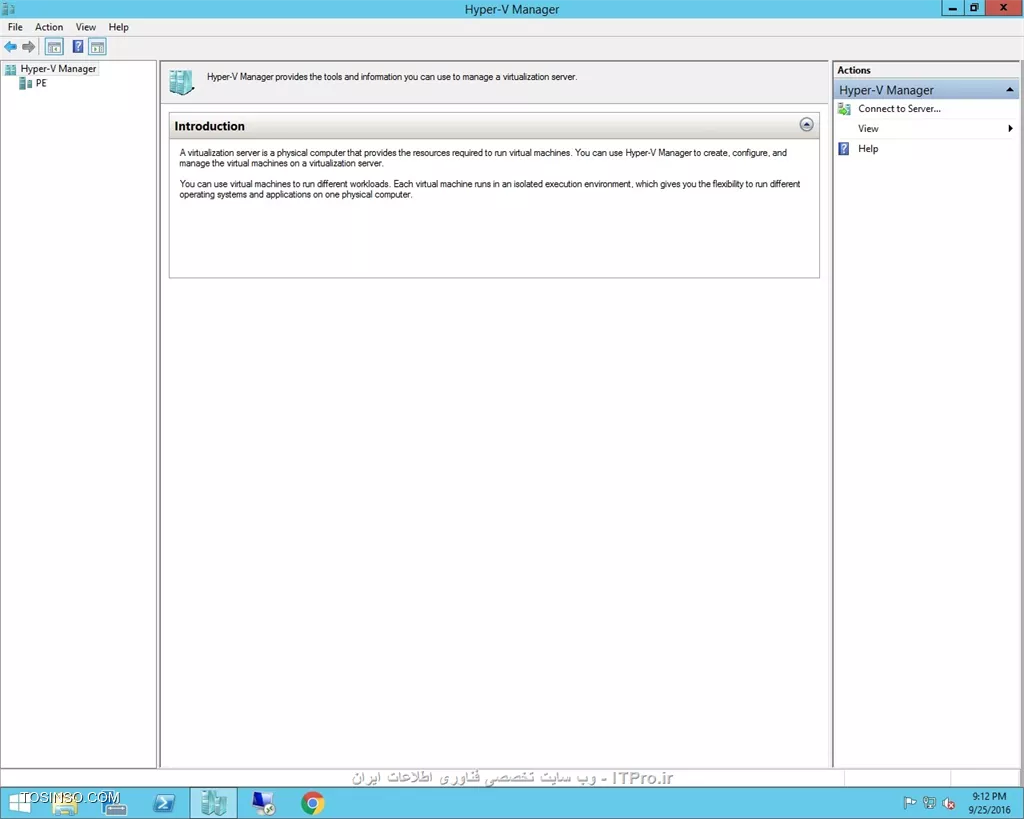1024x819 pixels.
Task: Open Remote Desktop Connection from the taskbar
Action: coord(263,803)
